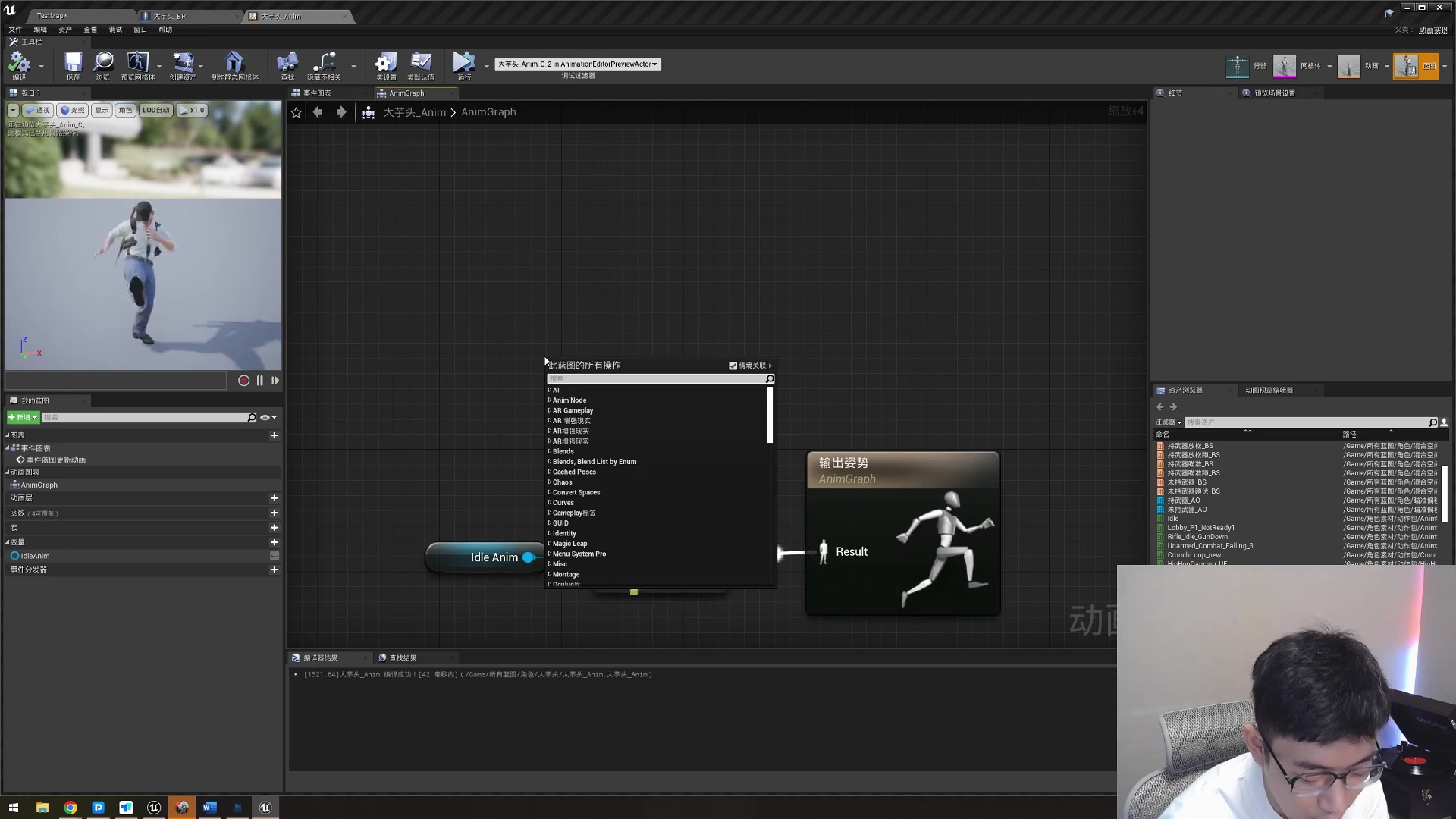Click the favorite star icon in the graph breadcrumb
Image resolution: width=1456 pixels, height=819 pixels.
point(297,112)
